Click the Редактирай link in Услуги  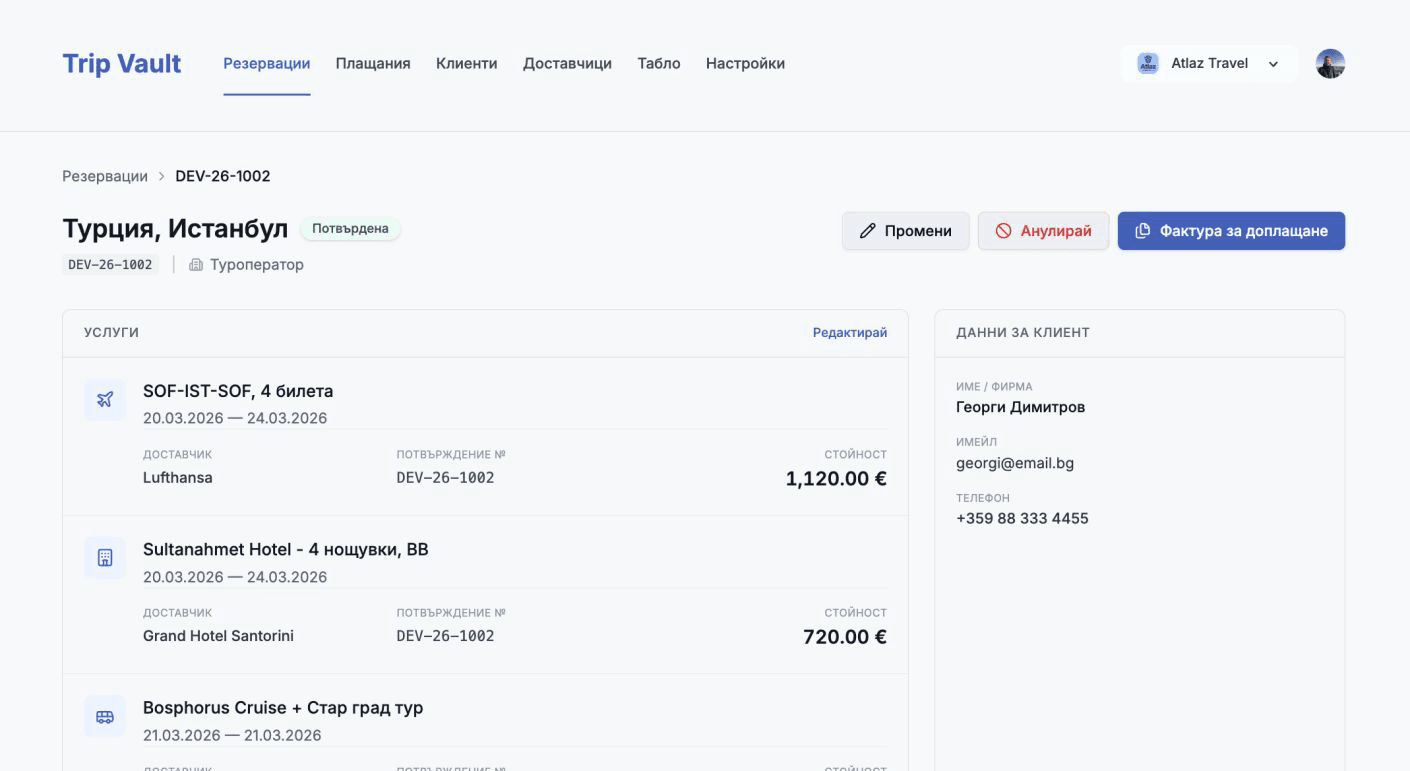tap(850, 333)
